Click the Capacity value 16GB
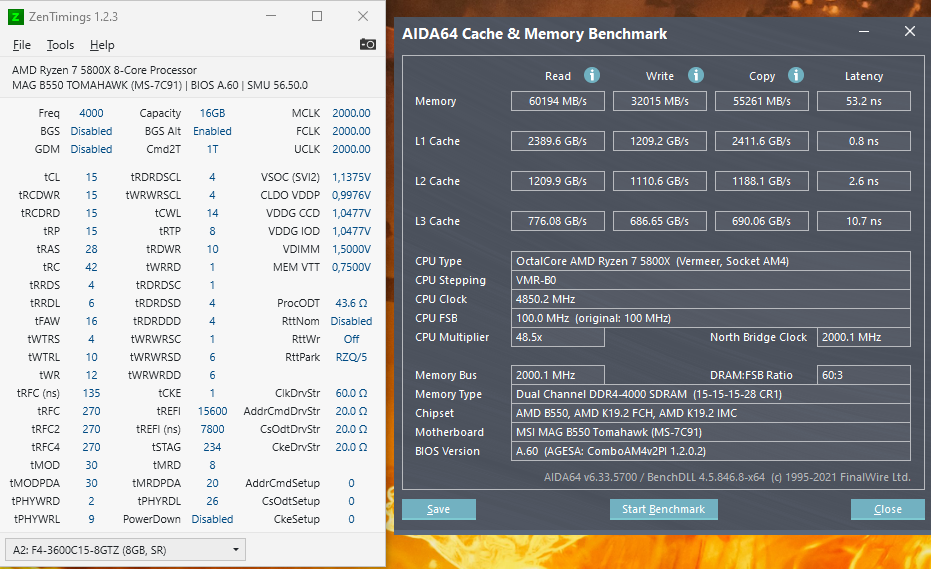Screen dimensions: 931x569 (x=212, y=113)
